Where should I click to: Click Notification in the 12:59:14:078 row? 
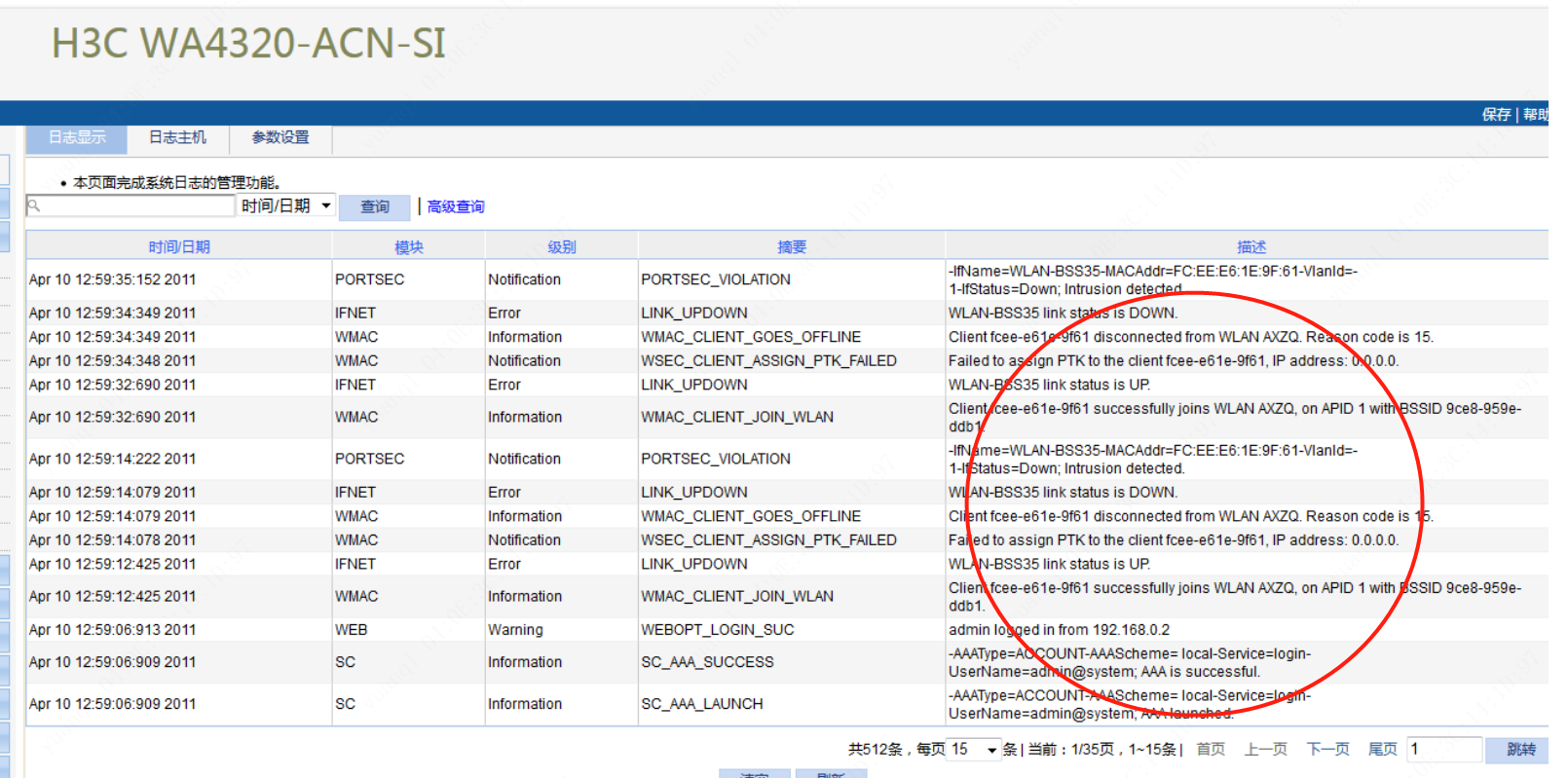coord(524,539)
